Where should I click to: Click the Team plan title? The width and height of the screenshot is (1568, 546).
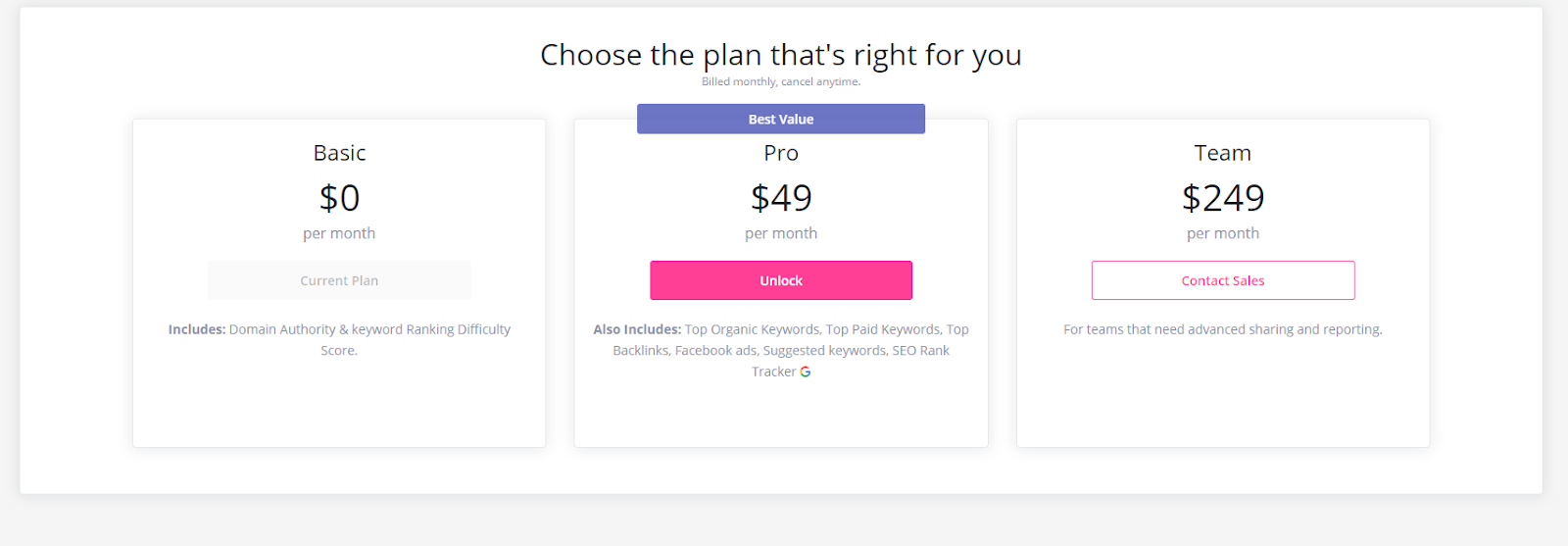pos(1222,153)
